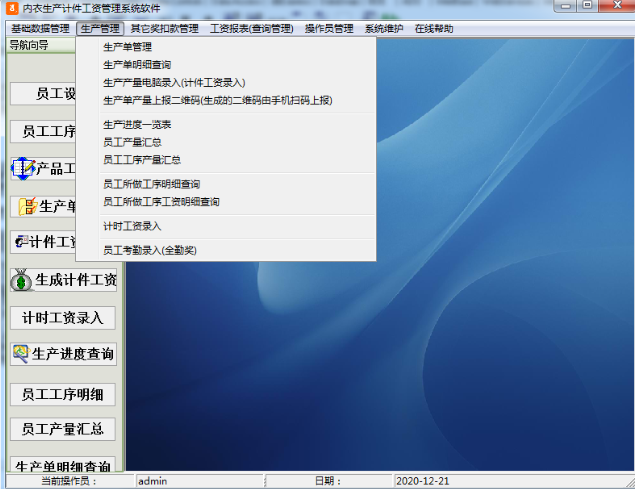This screenshot has height=489, width=635.
Task: Click the 当前操作员 status bar label
Action: click(69, 481)
